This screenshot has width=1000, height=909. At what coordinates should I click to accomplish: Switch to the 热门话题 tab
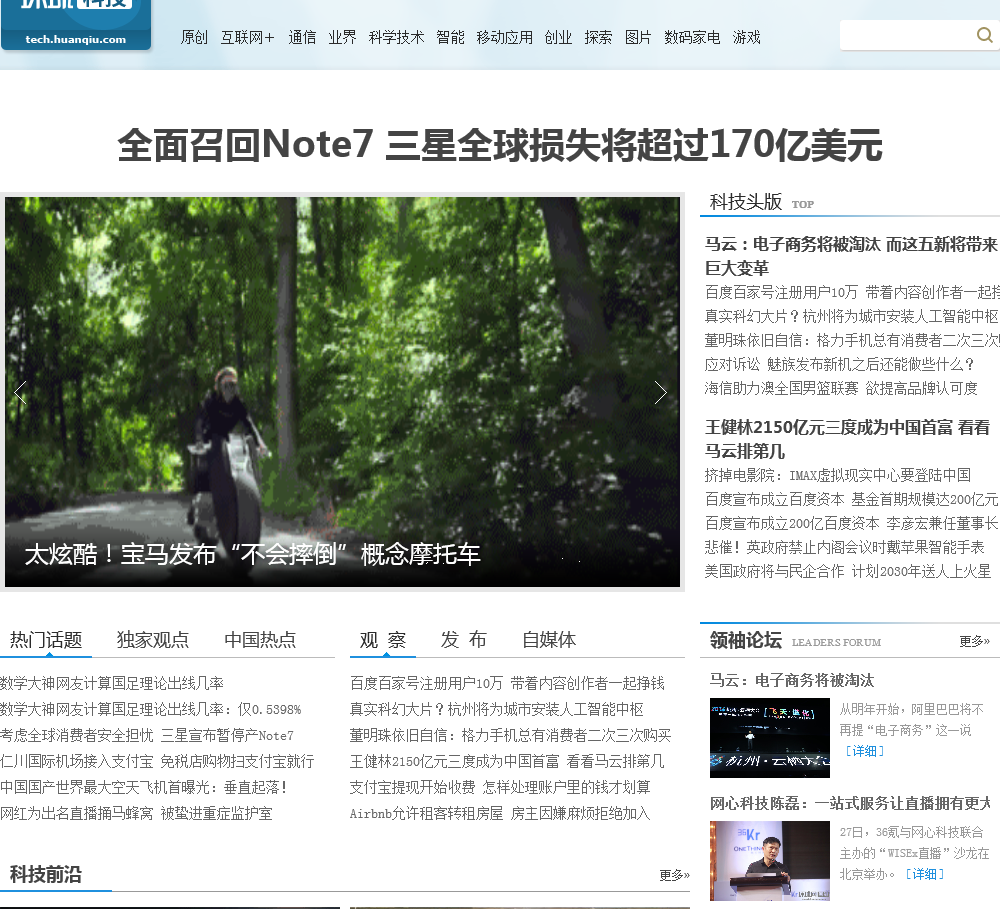(46, 639)
